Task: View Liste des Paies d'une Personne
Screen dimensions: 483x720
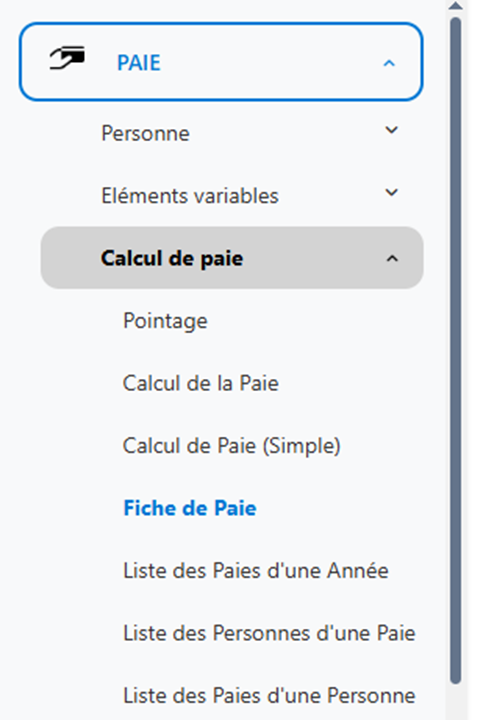Action: tap(269, 696)
